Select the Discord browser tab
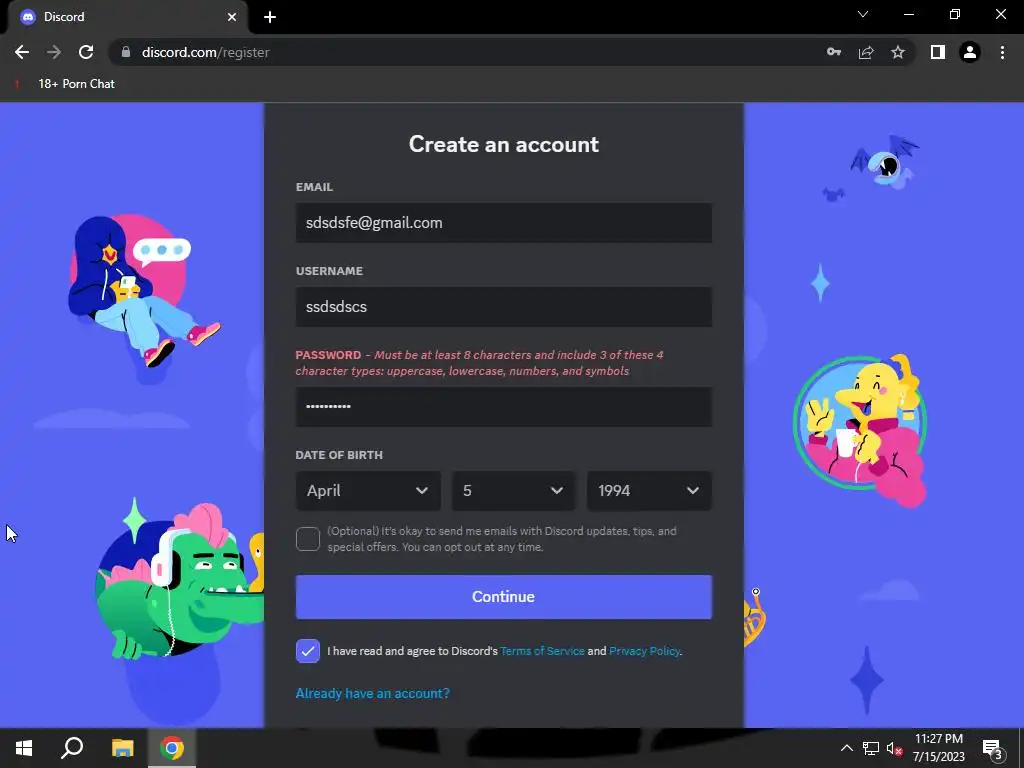Screen dimensions: 1024x768 point(127,17)
